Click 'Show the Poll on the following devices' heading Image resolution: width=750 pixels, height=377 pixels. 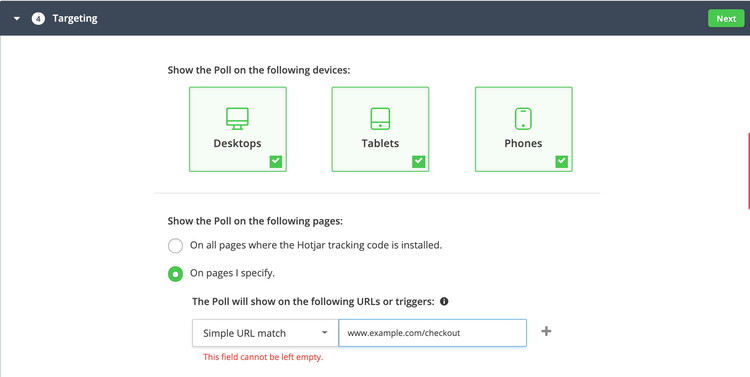(259, 70)
